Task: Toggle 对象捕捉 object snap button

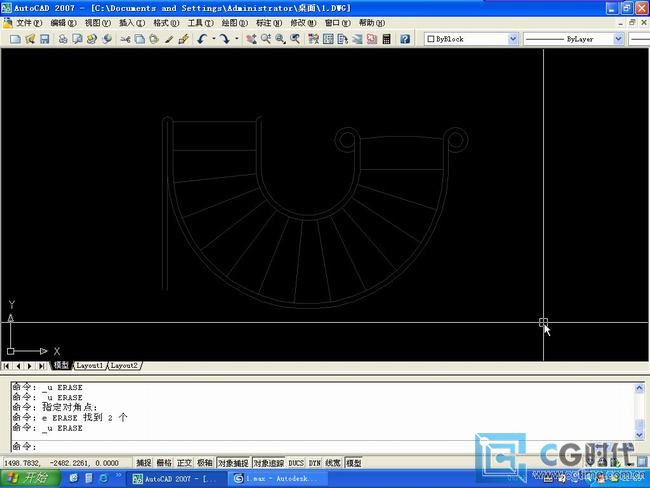Action: click(x=233, y=463)
